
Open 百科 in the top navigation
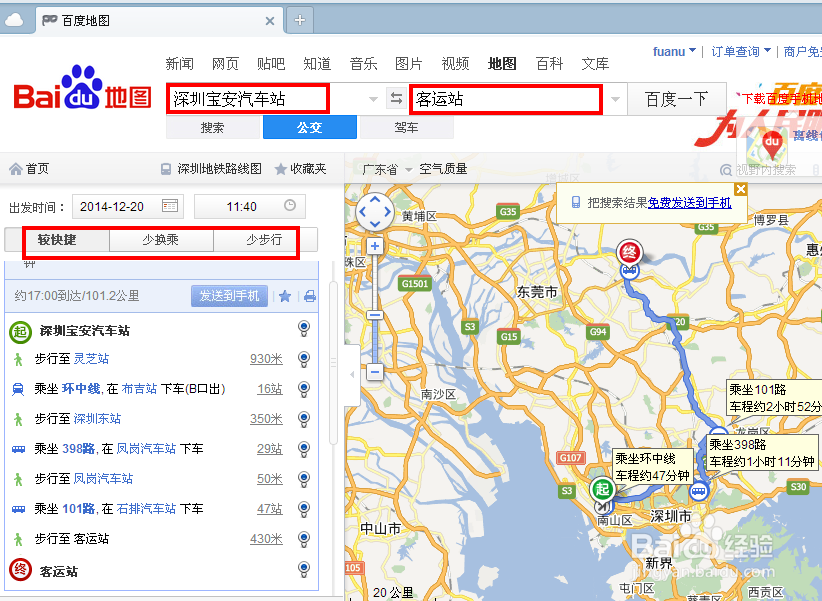pos(549,64)
